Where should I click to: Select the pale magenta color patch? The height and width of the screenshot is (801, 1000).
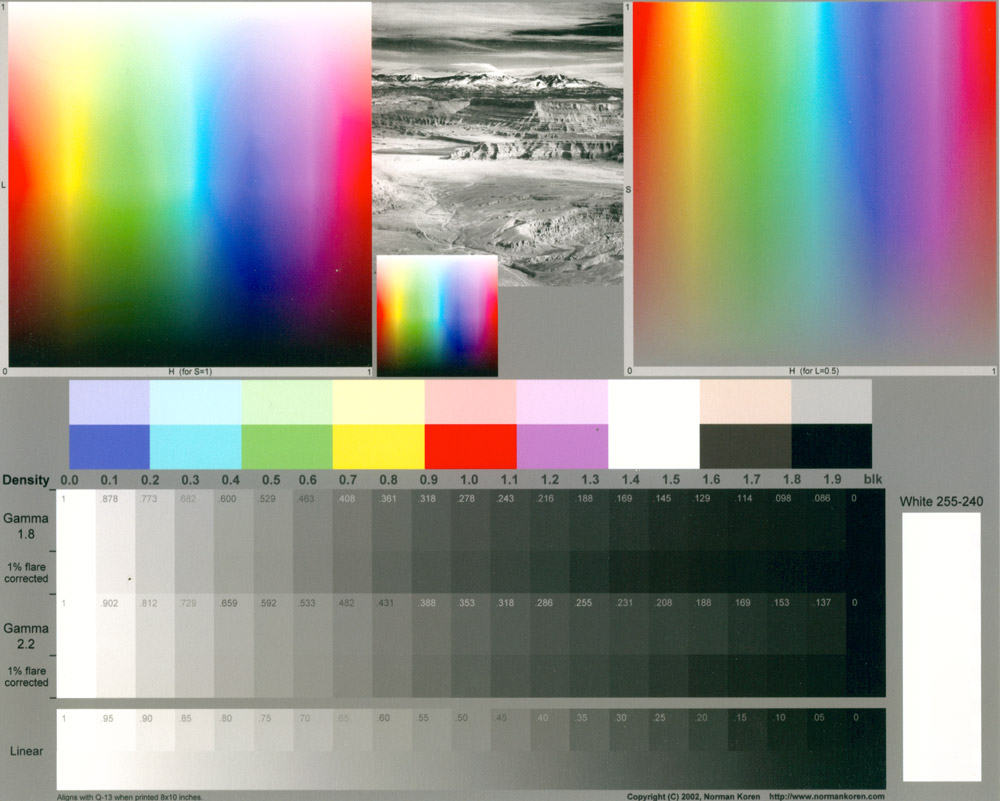(x=562, y=402)
